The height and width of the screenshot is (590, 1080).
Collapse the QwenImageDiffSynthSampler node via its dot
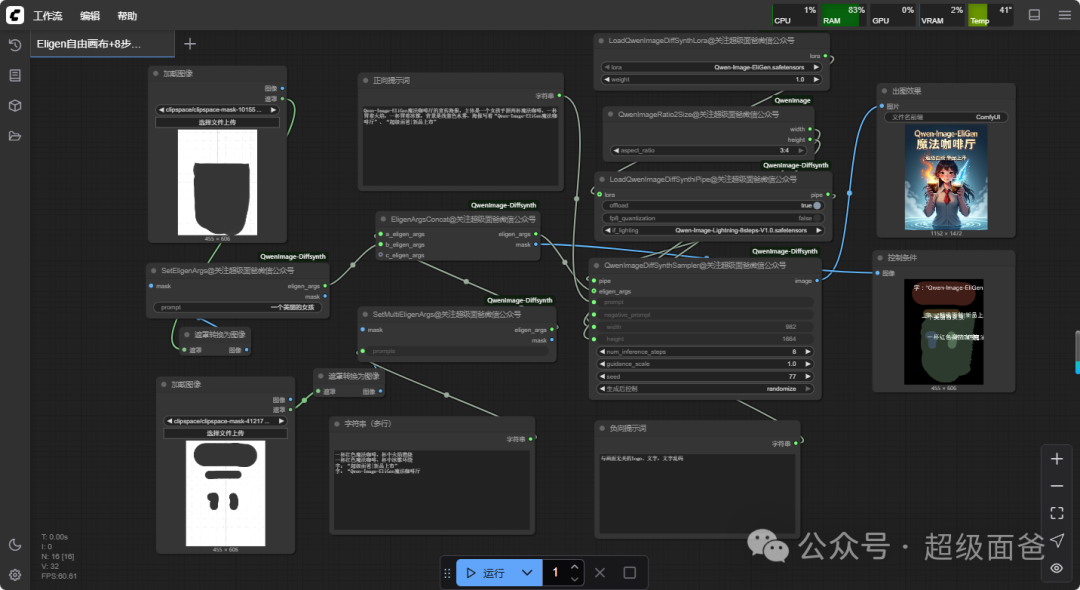point(597,265)
